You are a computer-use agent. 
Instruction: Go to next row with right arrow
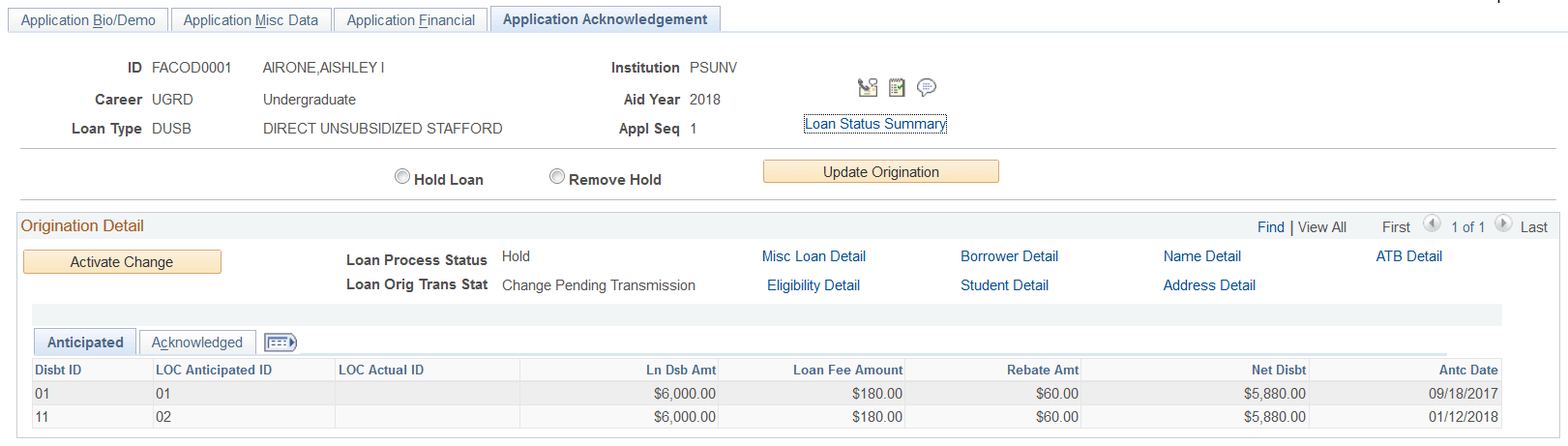tap(1503, 224)
